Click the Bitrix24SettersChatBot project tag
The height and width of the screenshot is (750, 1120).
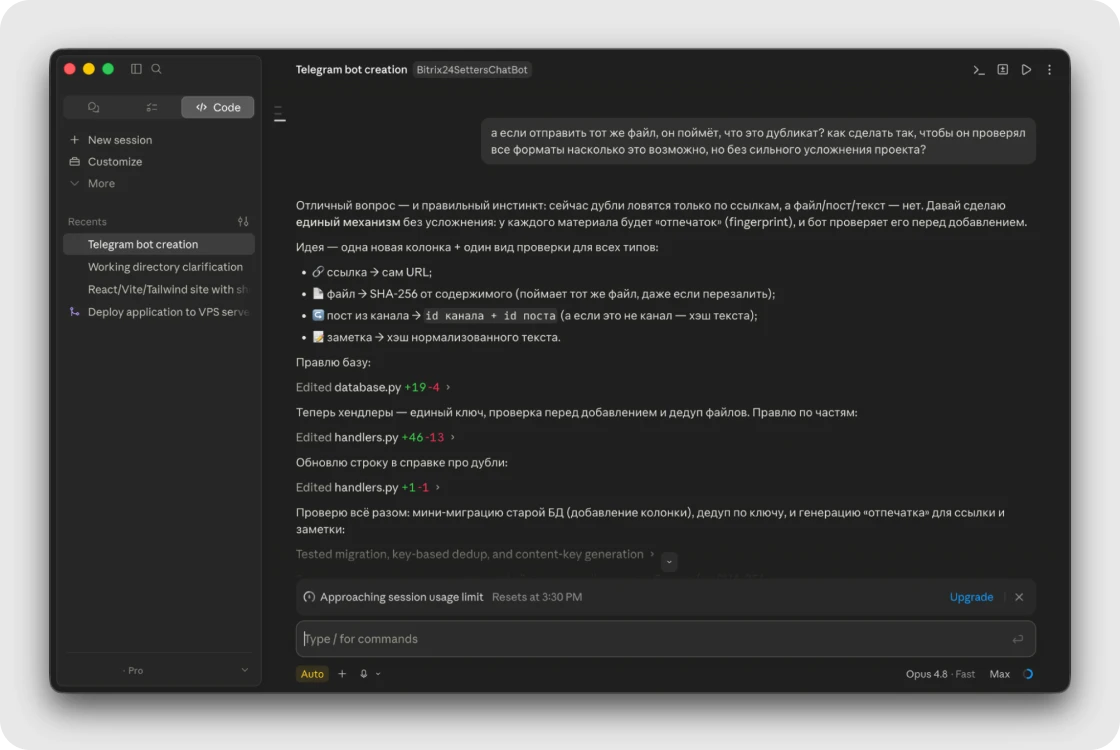(471, 69)
